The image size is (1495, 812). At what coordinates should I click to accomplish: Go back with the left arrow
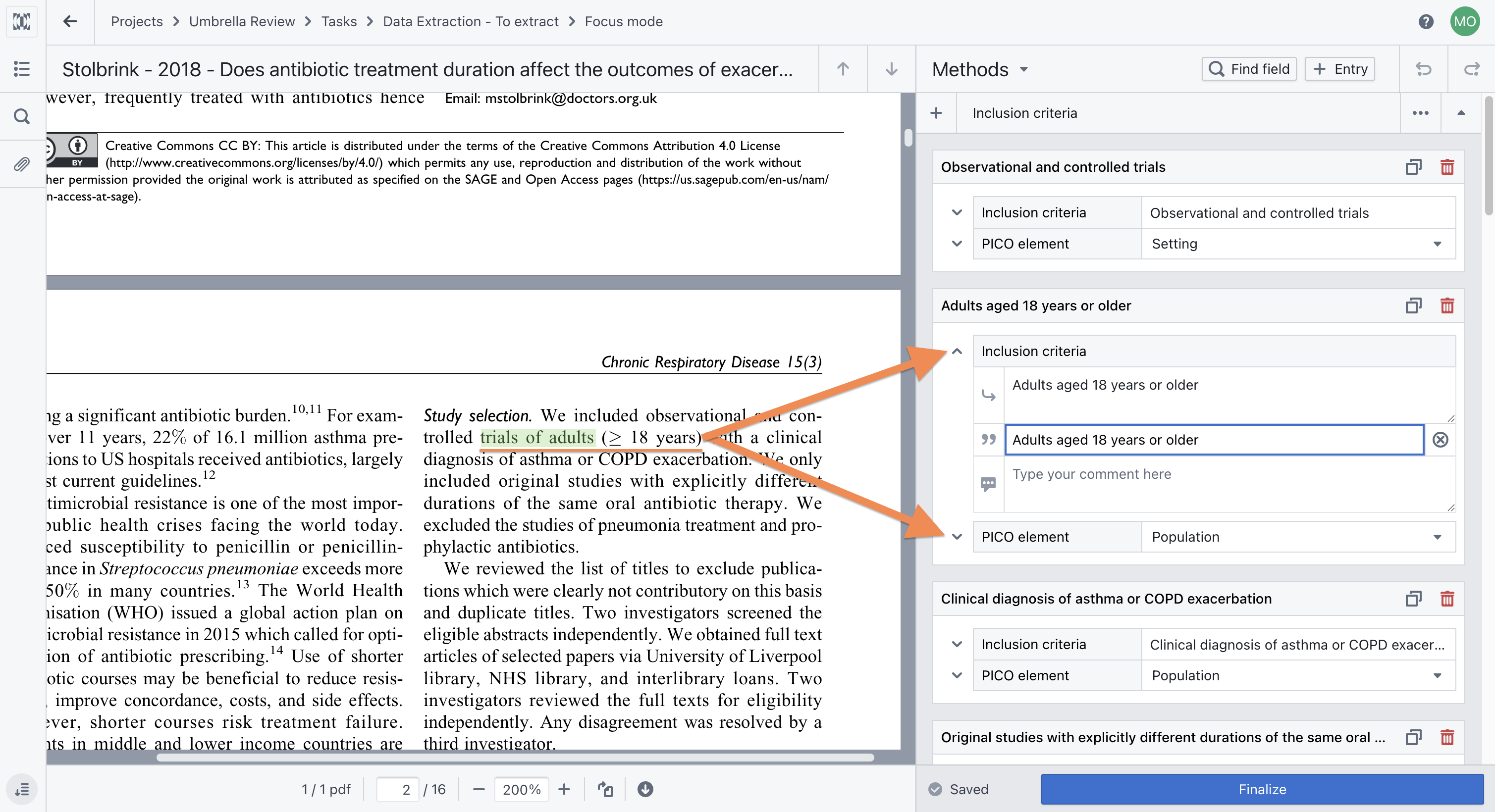click(x=70, y=21)
